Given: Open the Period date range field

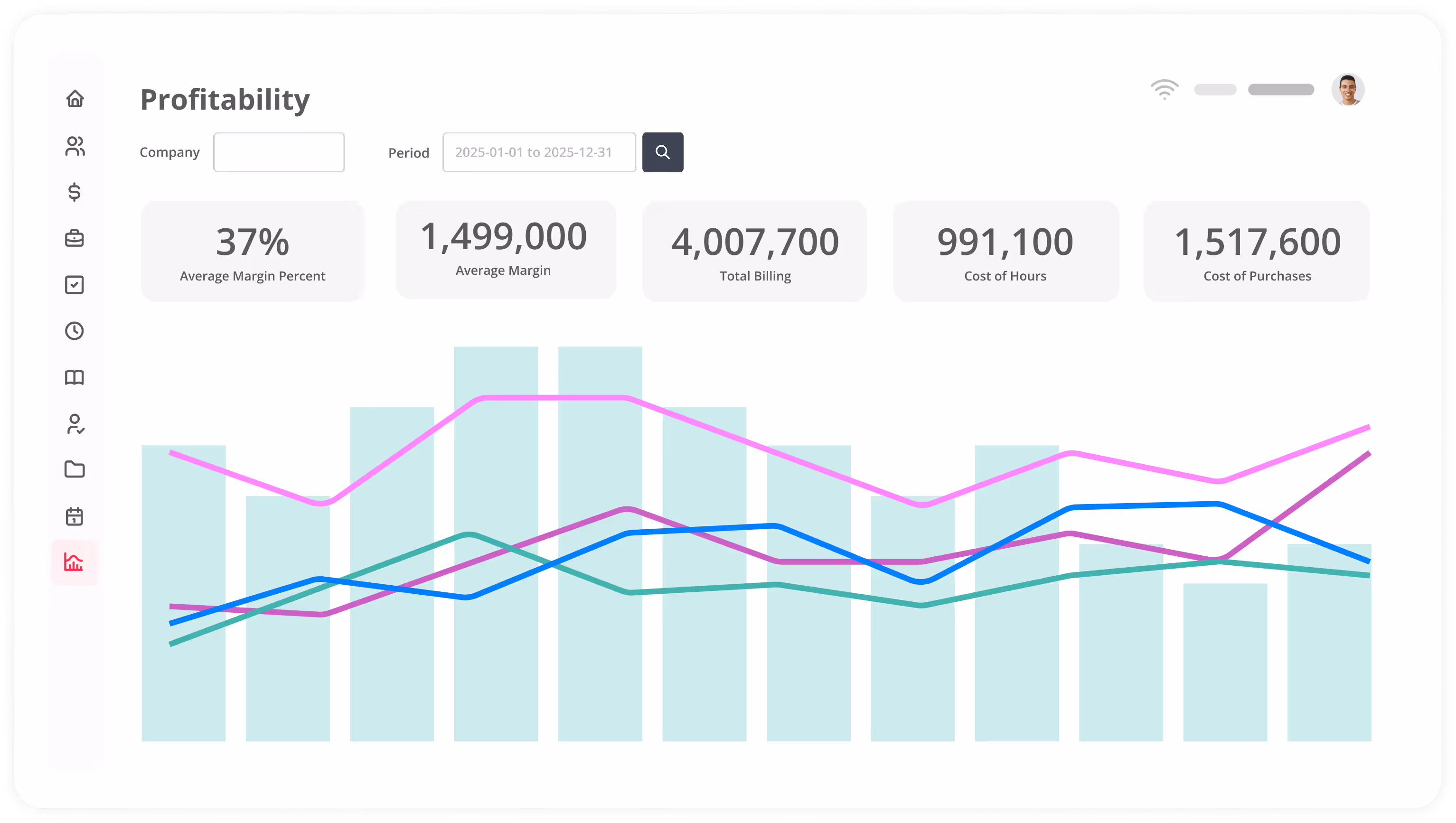Looking at the screenshot, I should [x=539, y=152].
